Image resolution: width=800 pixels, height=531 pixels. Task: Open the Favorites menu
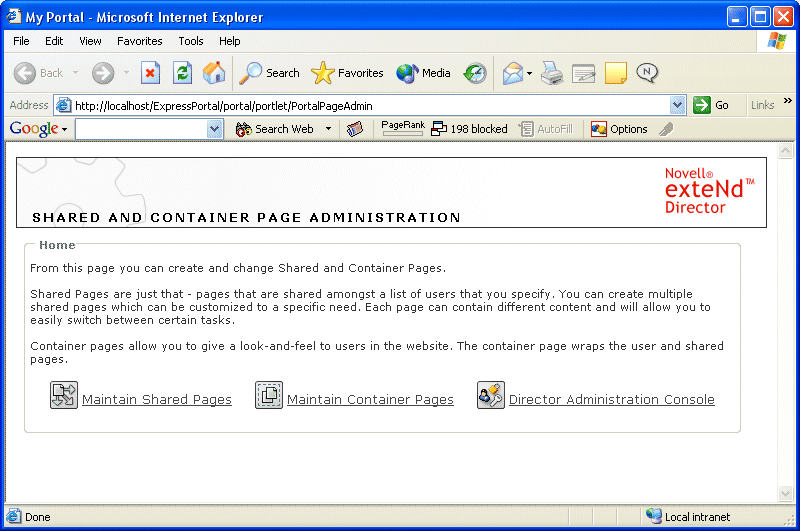140,41
